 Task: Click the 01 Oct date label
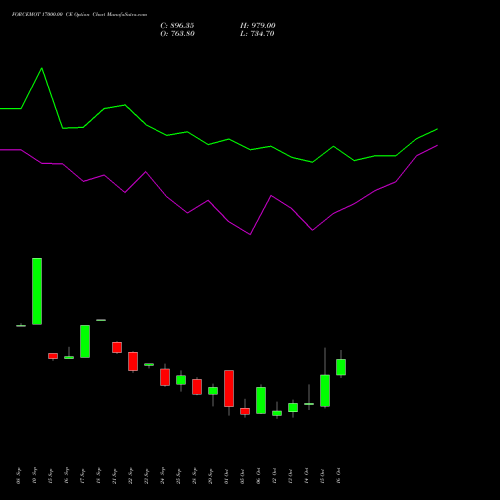tap(227, 476)
